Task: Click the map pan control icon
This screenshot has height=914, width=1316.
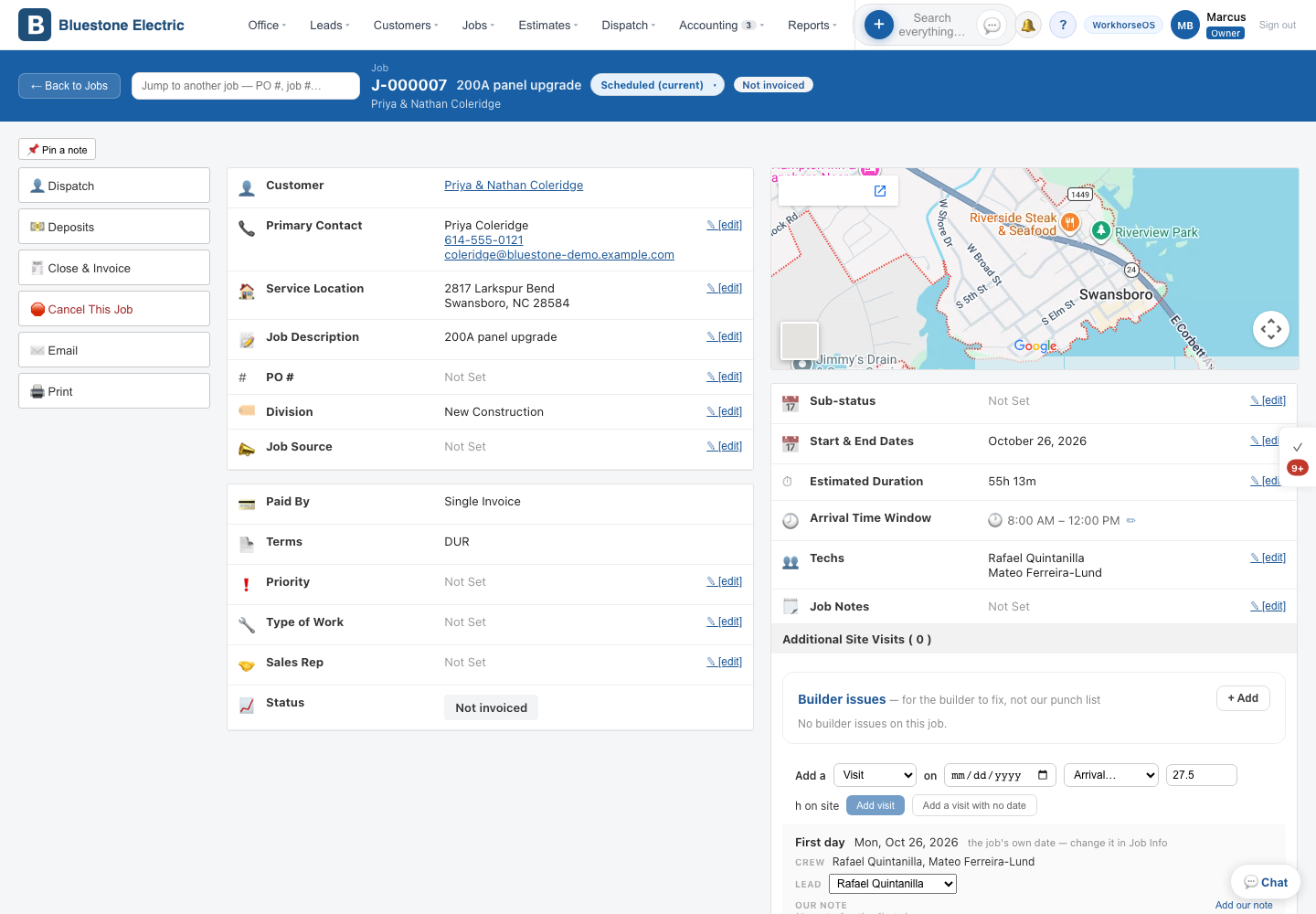Action: point(1270,329)
